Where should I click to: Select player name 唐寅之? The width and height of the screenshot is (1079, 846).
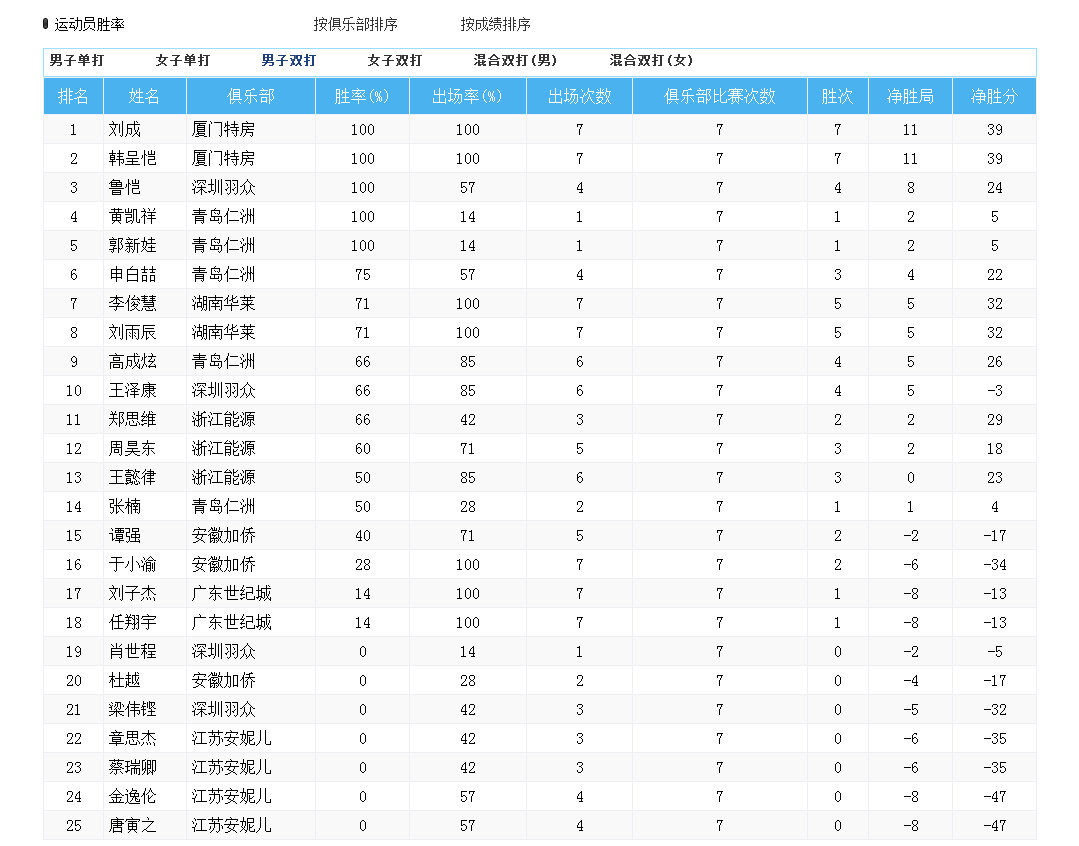[x=132, y=825]
